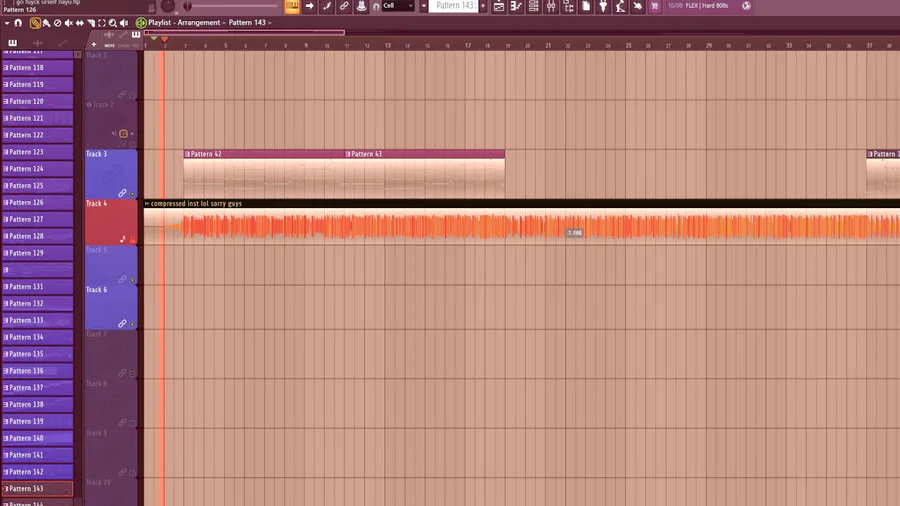Adjust the top horizontal pitch slider
Screen dimensions: 900x506
click(x=231, y=6)
